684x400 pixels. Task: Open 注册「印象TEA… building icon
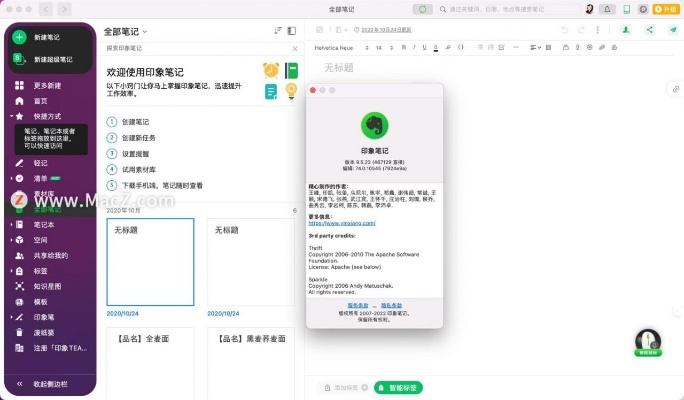19,348
